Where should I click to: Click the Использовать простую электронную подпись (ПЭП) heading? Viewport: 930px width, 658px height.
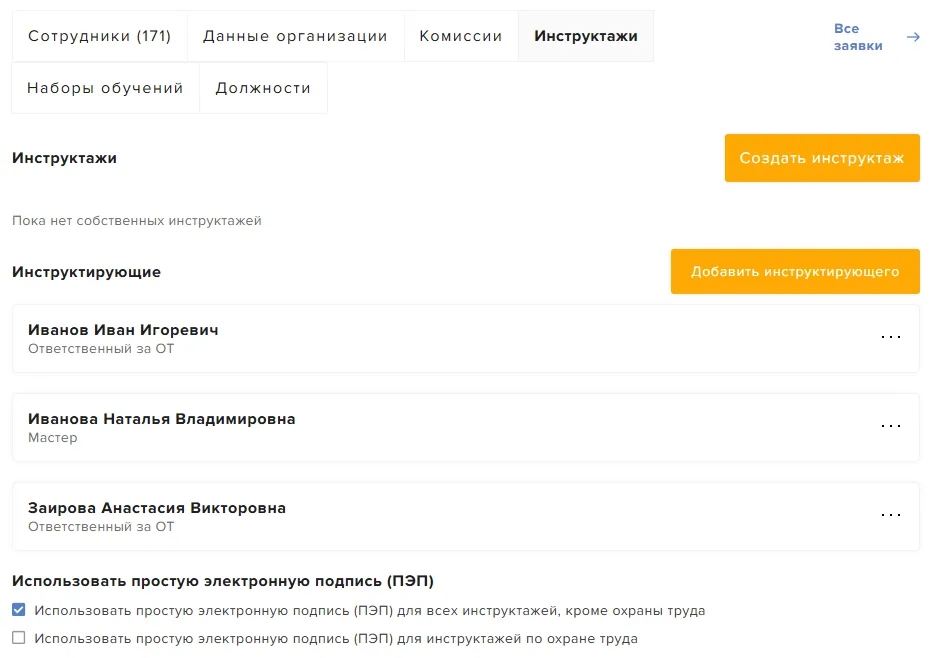pos(223,581)
